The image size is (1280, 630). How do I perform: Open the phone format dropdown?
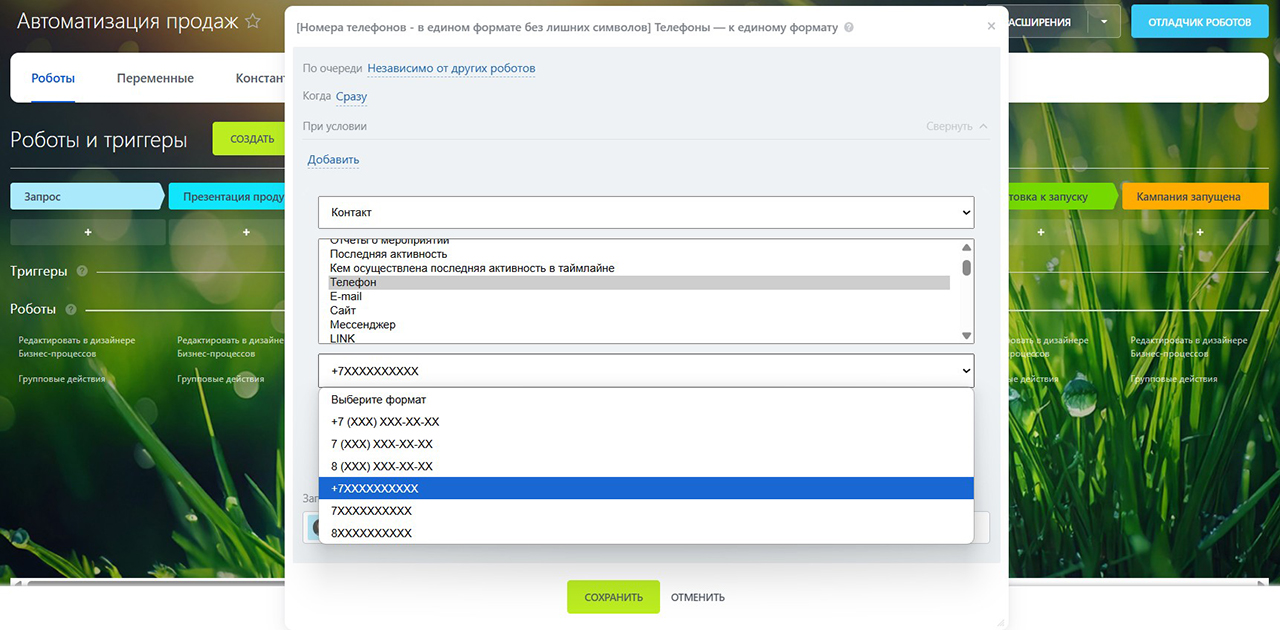646,370
